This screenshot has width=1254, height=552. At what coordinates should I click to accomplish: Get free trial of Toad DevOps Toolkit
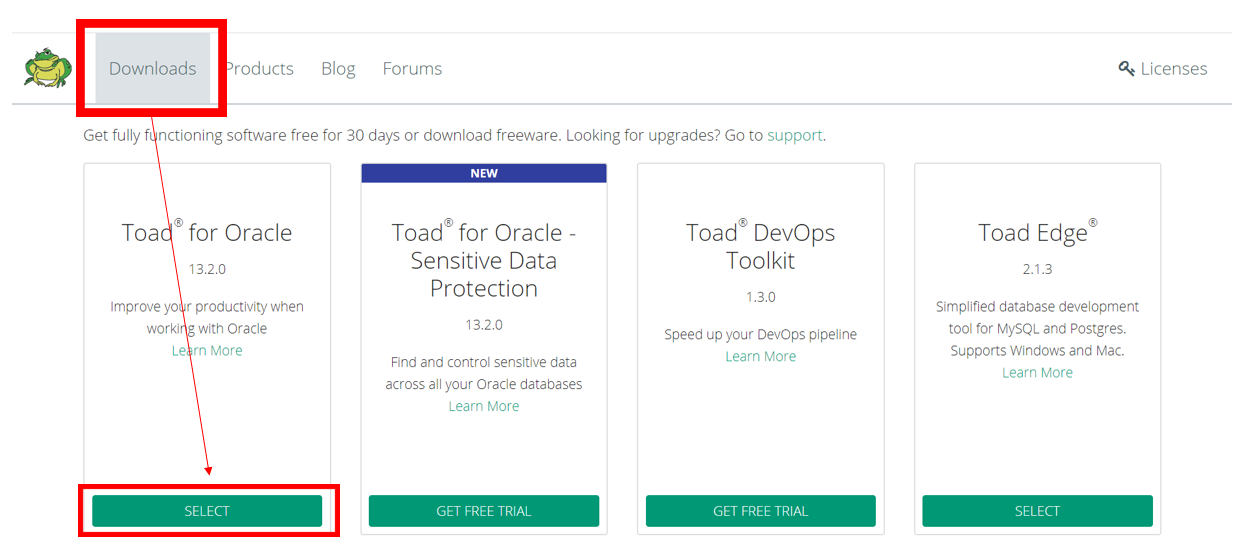761,511
